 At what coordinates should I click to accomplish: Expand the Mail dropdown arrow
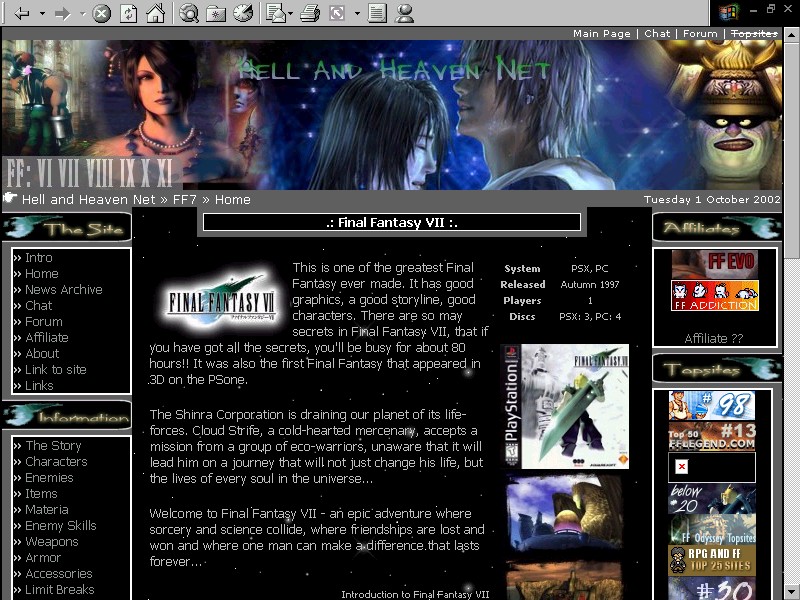[x=290, y=13]
